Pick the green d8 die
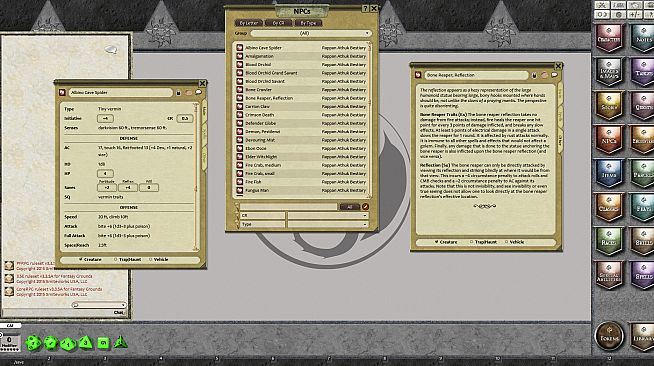 pos(86,343)
